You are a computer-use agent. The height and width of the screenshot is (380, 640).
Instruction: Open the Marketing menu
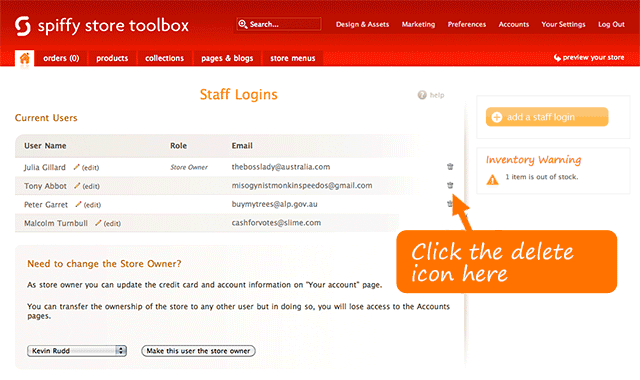418,24
